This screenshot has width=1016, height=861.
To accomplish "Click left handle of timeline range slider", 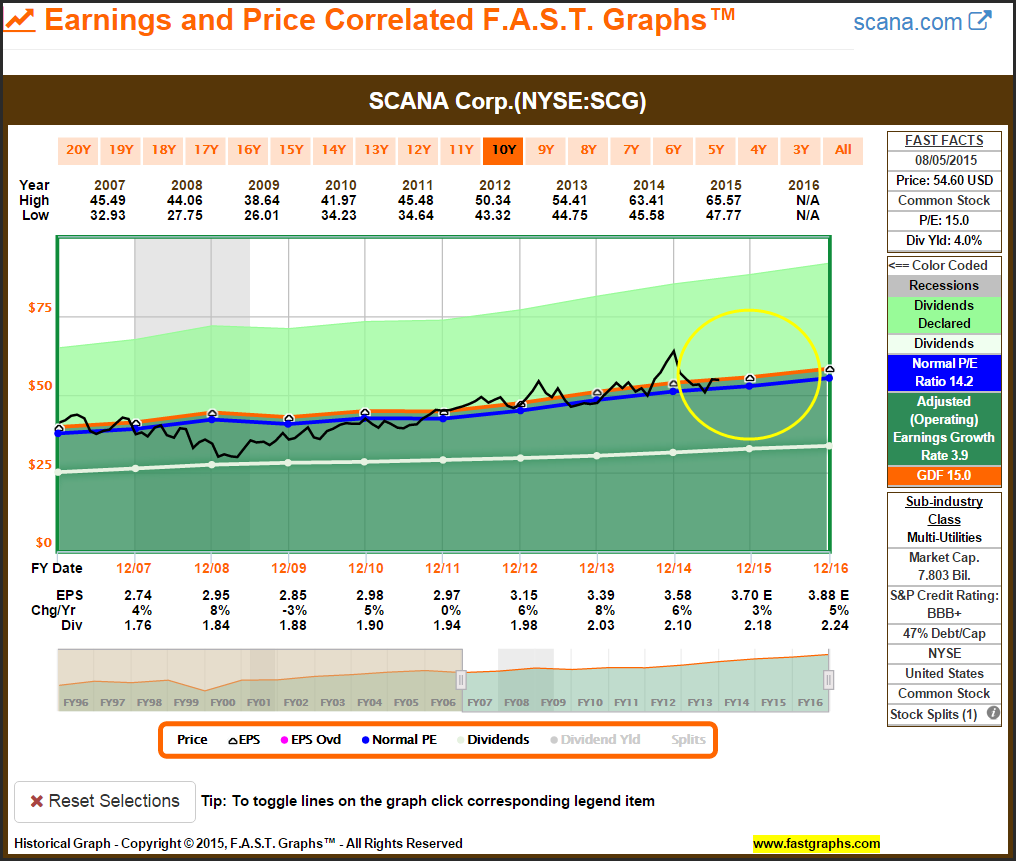I will (461, 680).
